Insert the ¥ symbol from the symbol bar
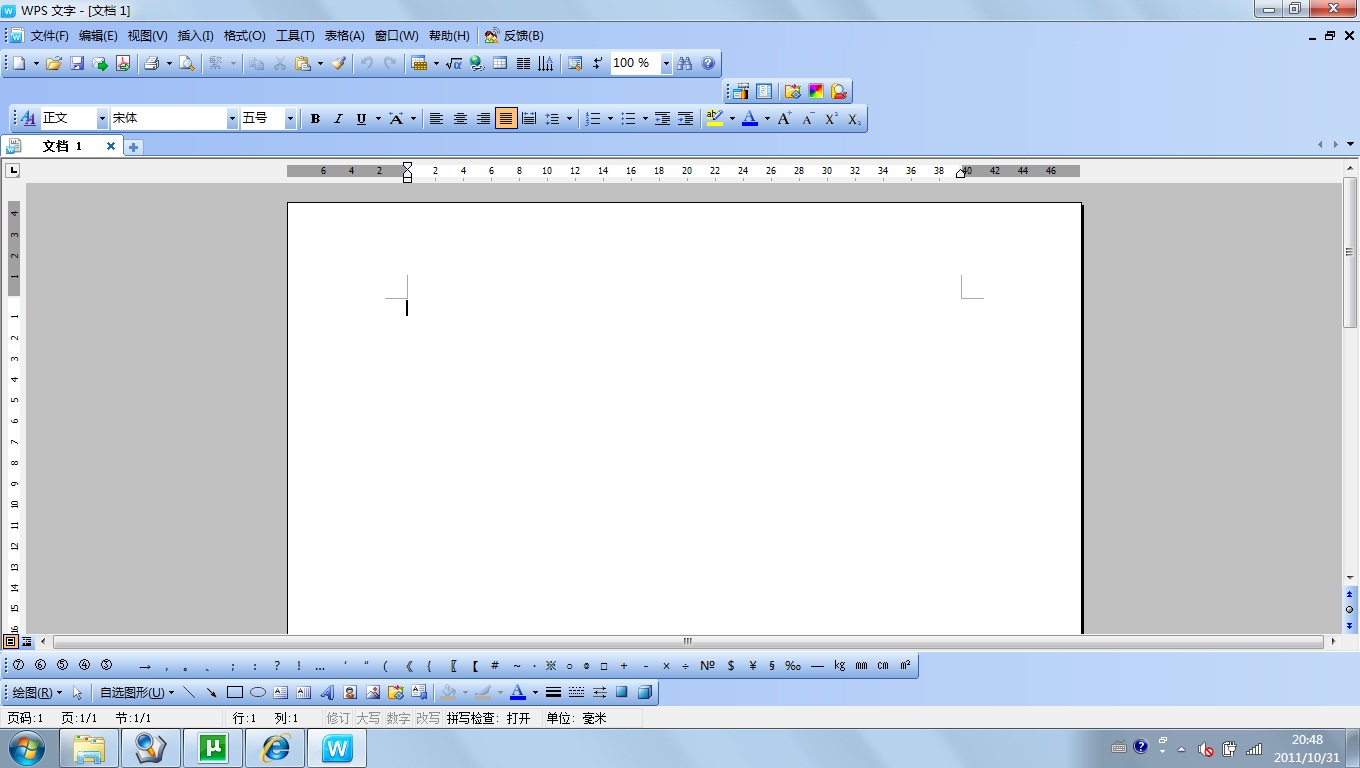The width and height of the screenshot is (1360, 768). click(752, 665)
